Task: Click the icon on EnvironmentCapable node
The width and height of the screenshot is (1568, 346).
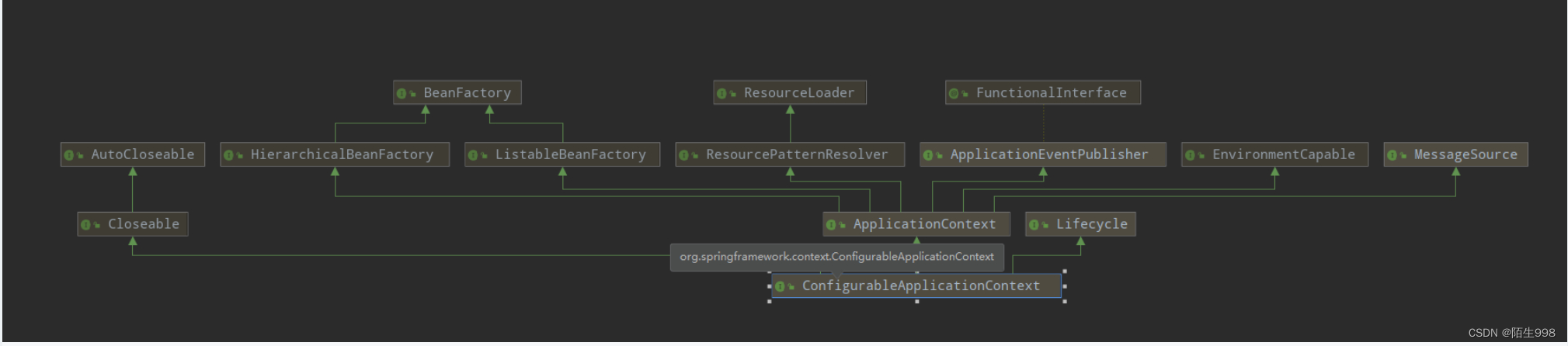Action: [x=1191, y=155]
